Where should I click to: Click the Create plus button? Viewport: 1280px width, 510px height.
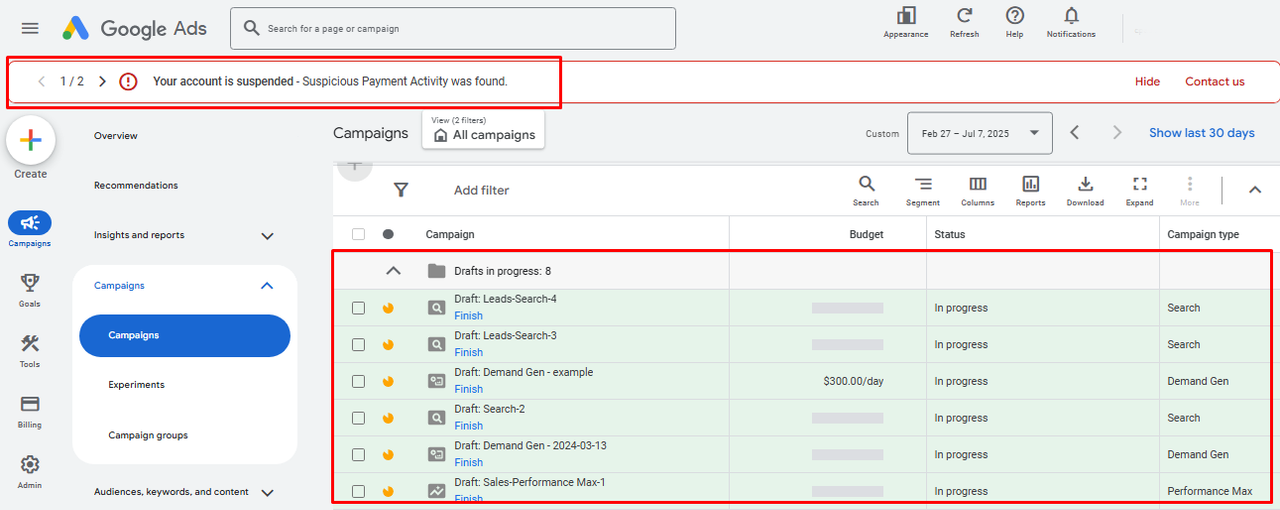click(x=30, y=141)
